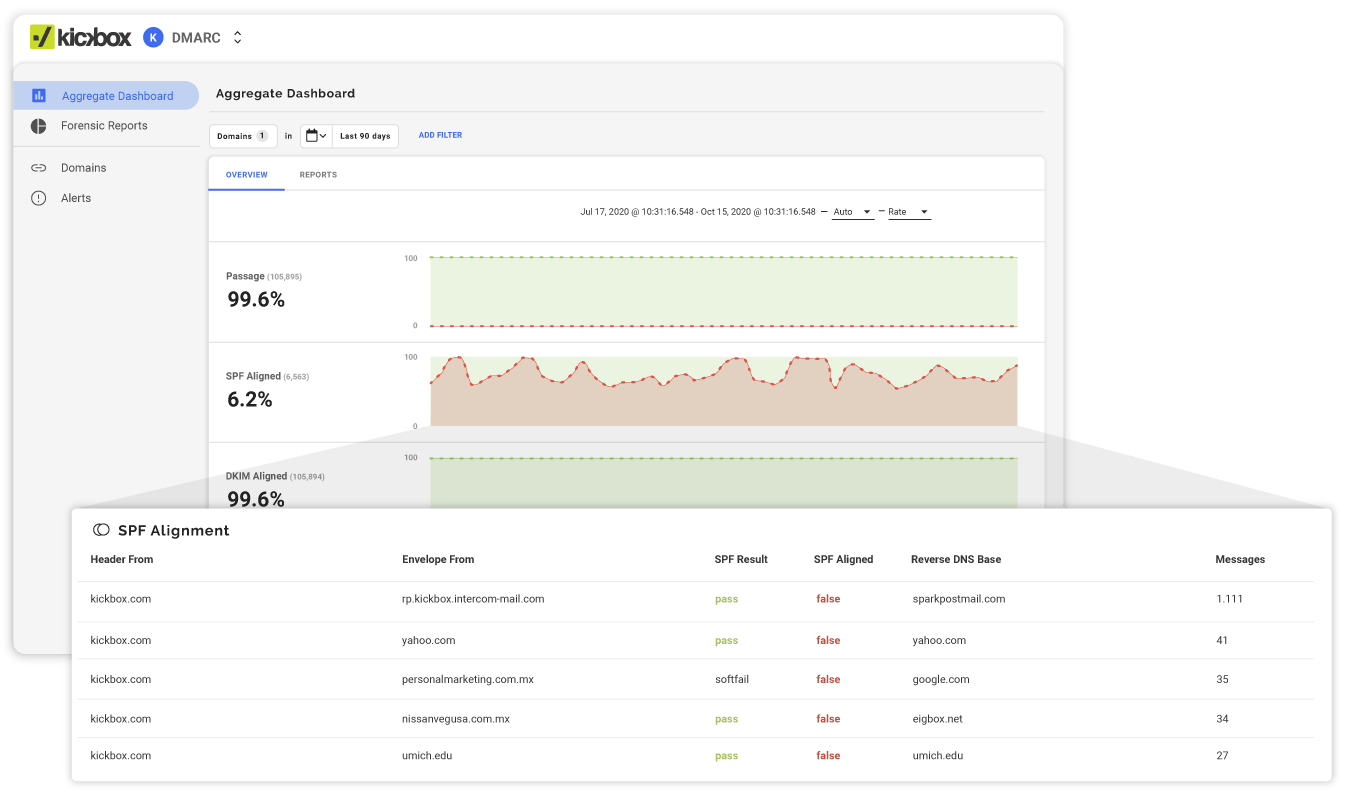Switch to the REPORTS tab
This screenshot has width=1347, height=794.
[318, 175]
